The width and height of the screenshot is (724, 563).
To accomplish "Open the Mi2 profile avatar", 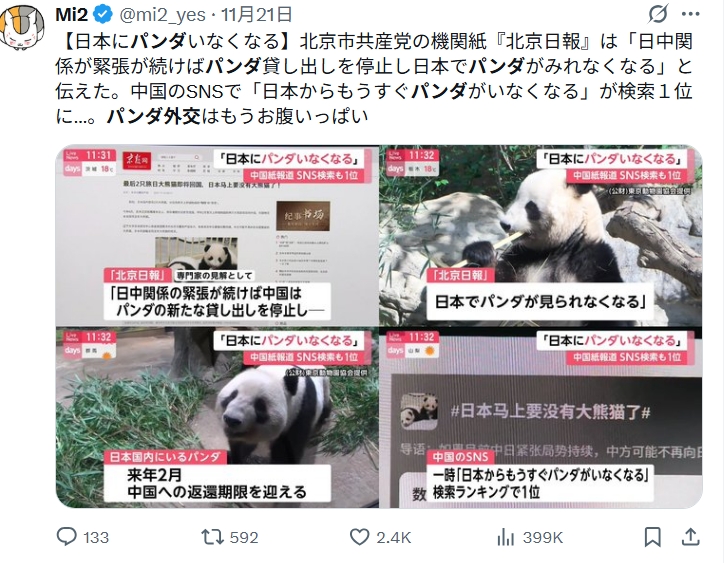I will click(x=21, y=28).
